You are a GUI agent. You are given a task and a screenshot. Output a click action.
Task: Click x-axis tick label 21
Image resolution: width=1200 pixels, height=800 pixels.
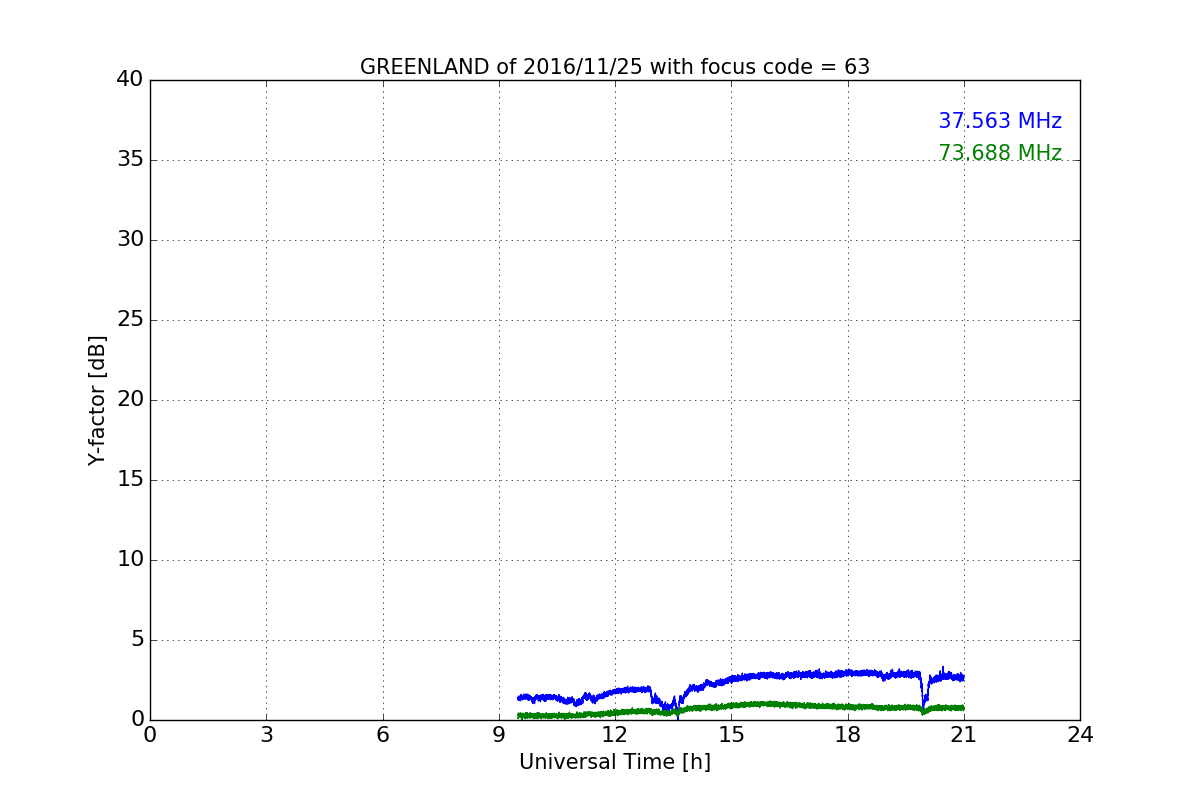[964, 735]
